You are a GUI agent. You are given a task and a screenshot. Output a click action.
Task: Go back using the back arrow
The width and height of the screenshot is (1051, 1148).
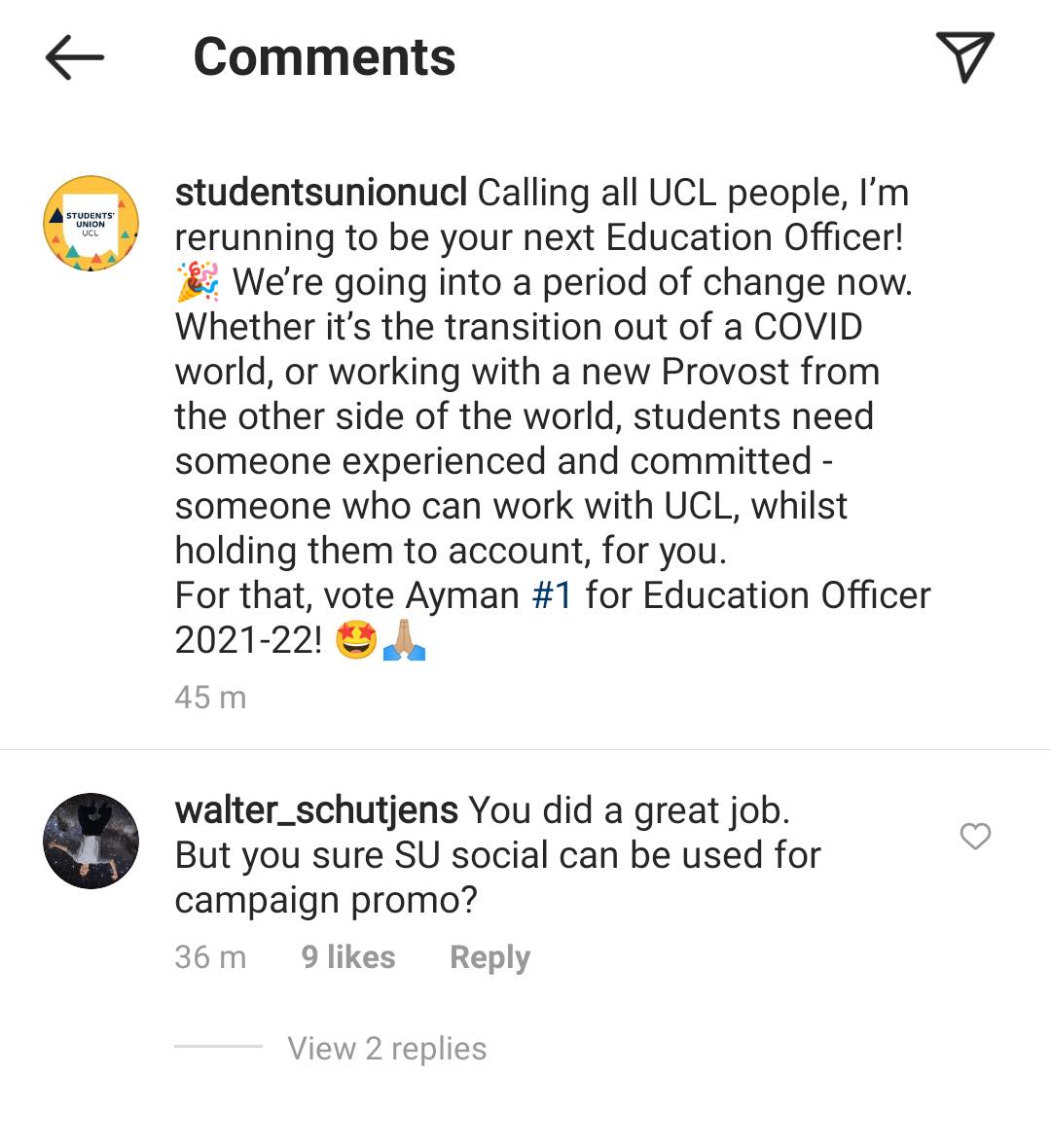[74, 58]
